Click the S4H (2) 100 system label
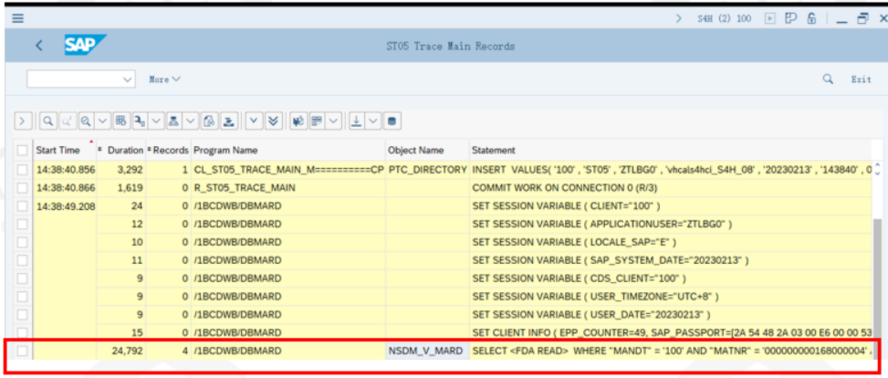888x378 pixels. (724, 19)
